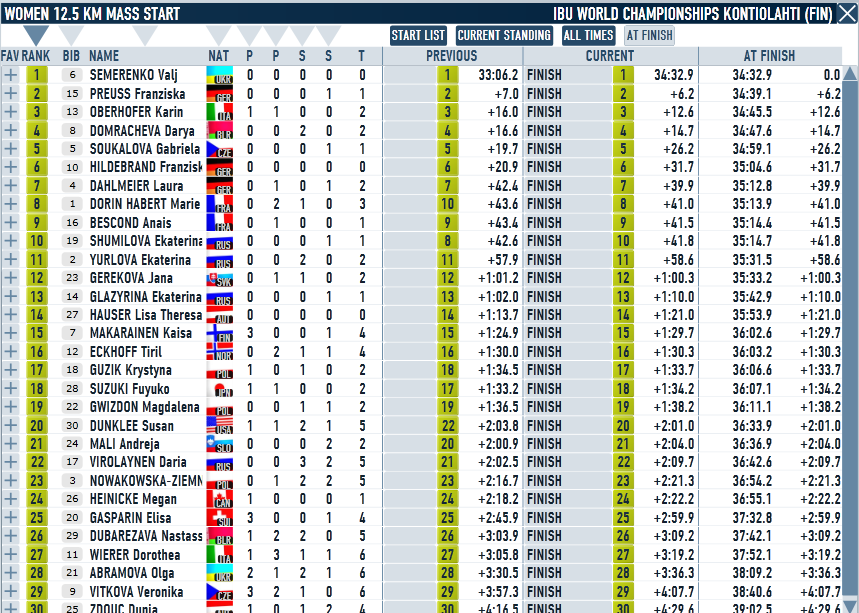Sort by bib number using its triangle

71,35
